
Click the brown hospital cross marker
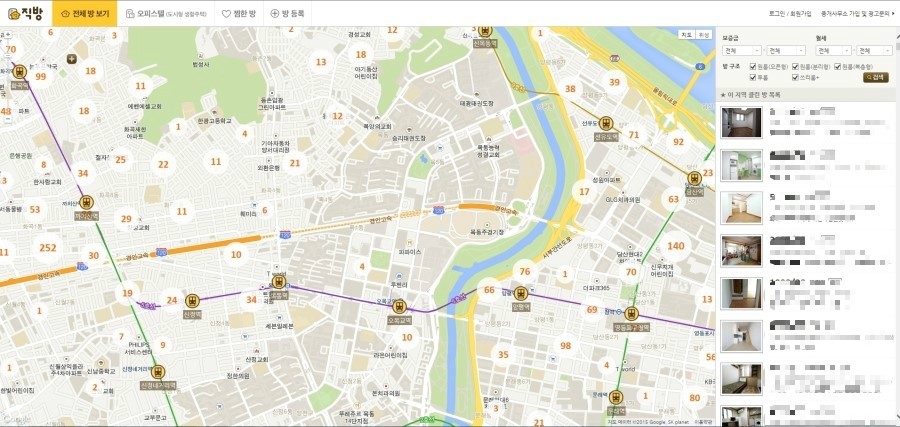point(72,59)
